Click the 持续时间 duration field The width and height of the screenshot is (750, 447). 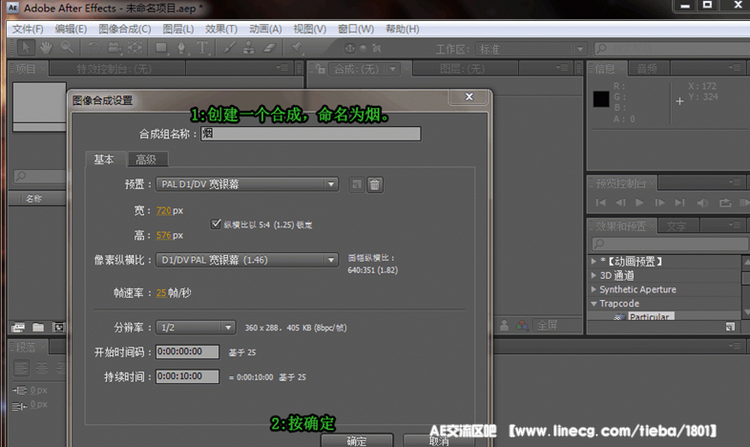tap(188, 377)
